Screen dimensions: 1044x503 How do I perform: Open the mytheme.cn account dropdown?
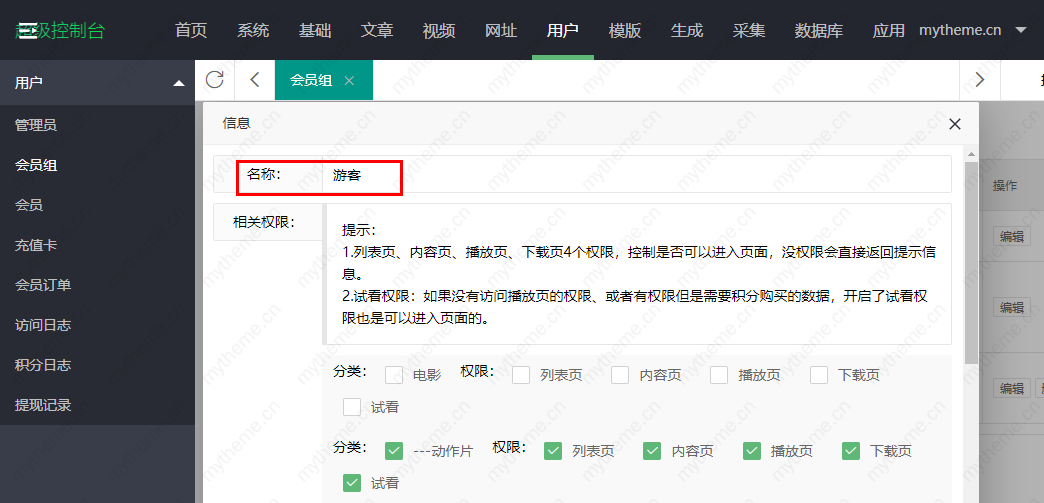(972, 30)
